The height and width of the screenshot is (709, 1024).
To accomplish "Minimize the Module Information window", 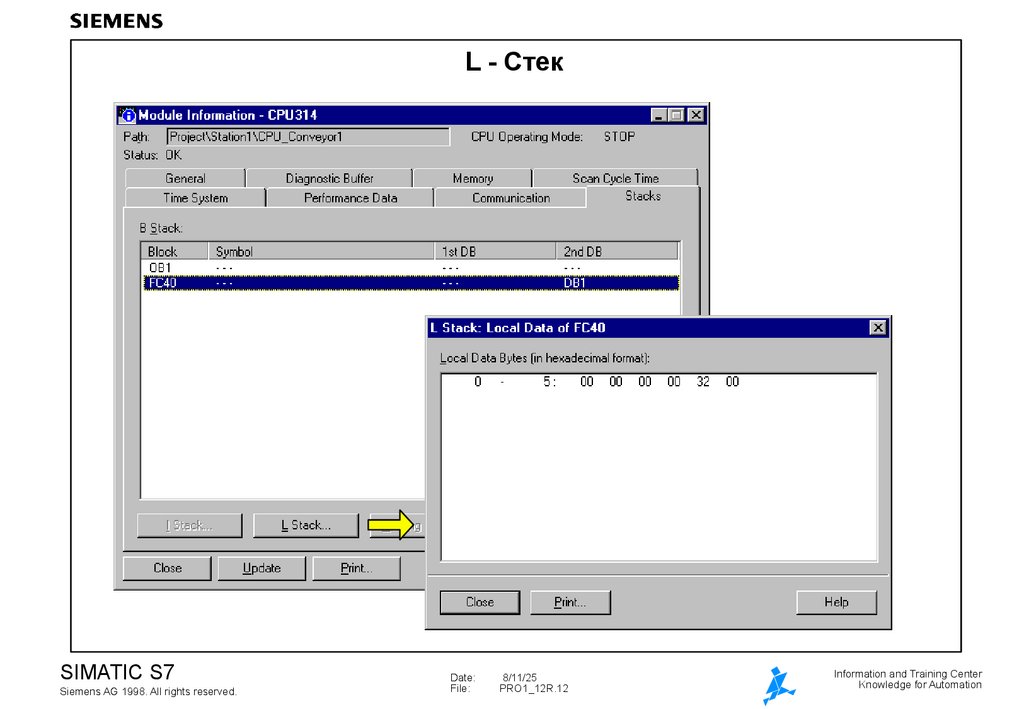I will [659, 116].
